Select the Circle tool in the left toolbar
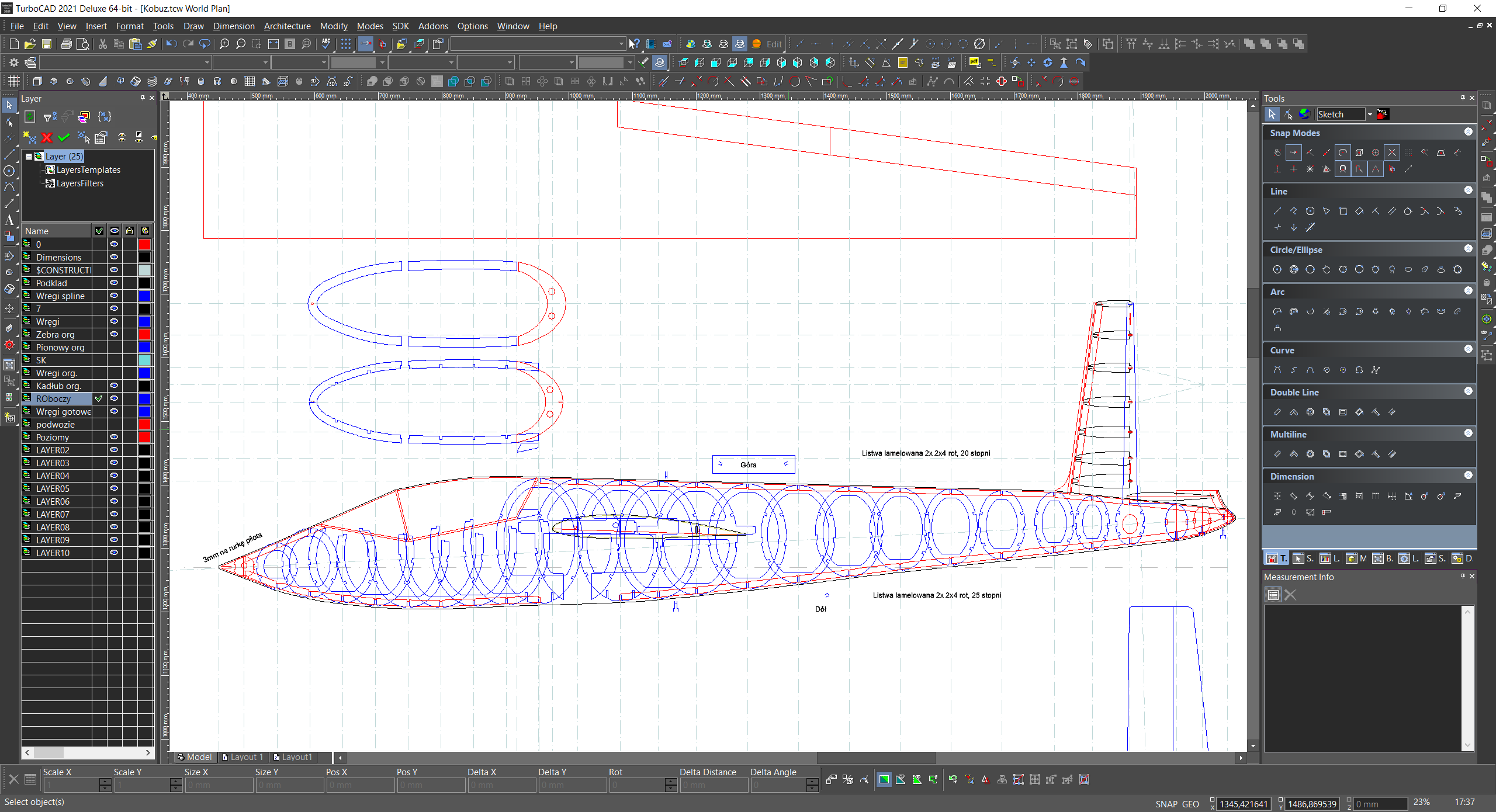The image size is (1496, 812). coord(9,171)
